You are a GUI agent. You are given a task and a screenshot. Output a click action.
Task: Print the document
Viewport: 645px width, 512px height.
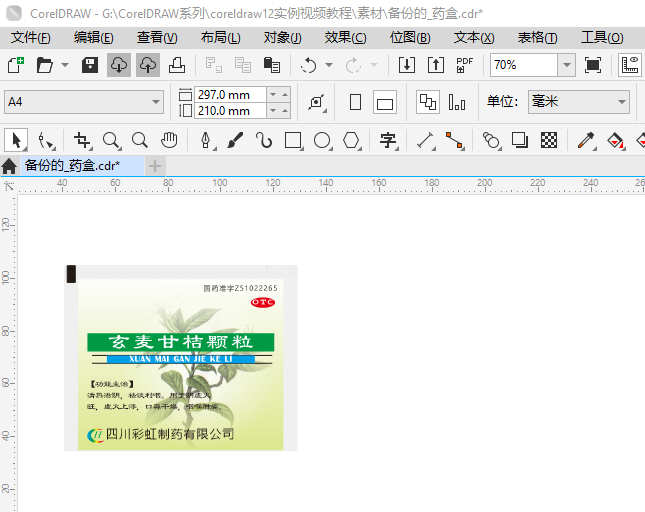point(177,65)
